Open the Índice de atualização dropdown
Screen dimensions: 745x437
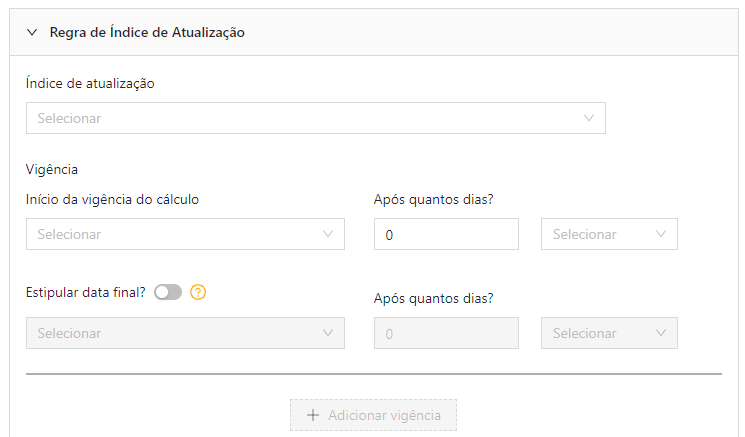[315, 118]
